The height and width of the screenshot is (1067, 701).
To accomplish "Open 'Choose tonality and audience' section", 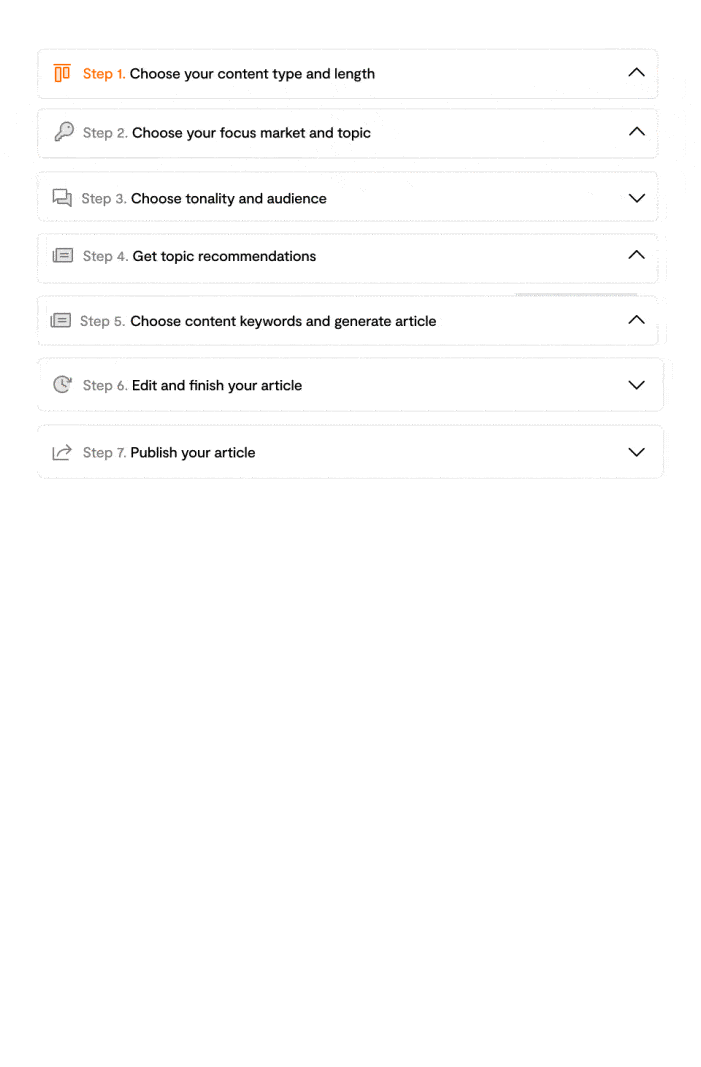I will [229, 199].
